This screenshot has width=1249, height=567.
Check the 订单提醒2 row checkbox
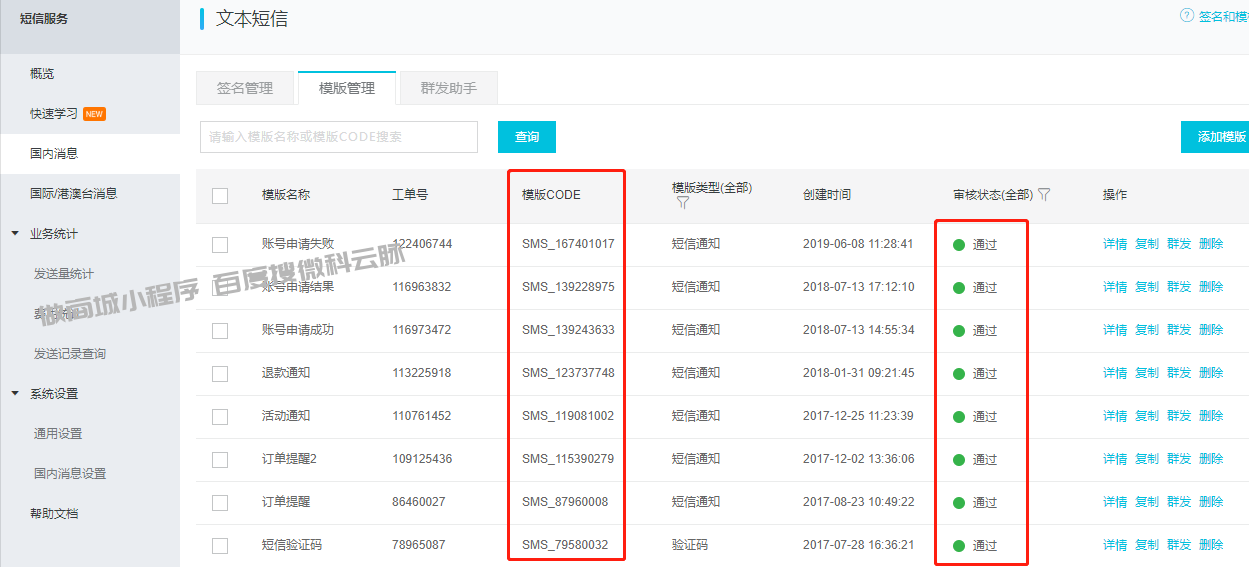[220, 459]
